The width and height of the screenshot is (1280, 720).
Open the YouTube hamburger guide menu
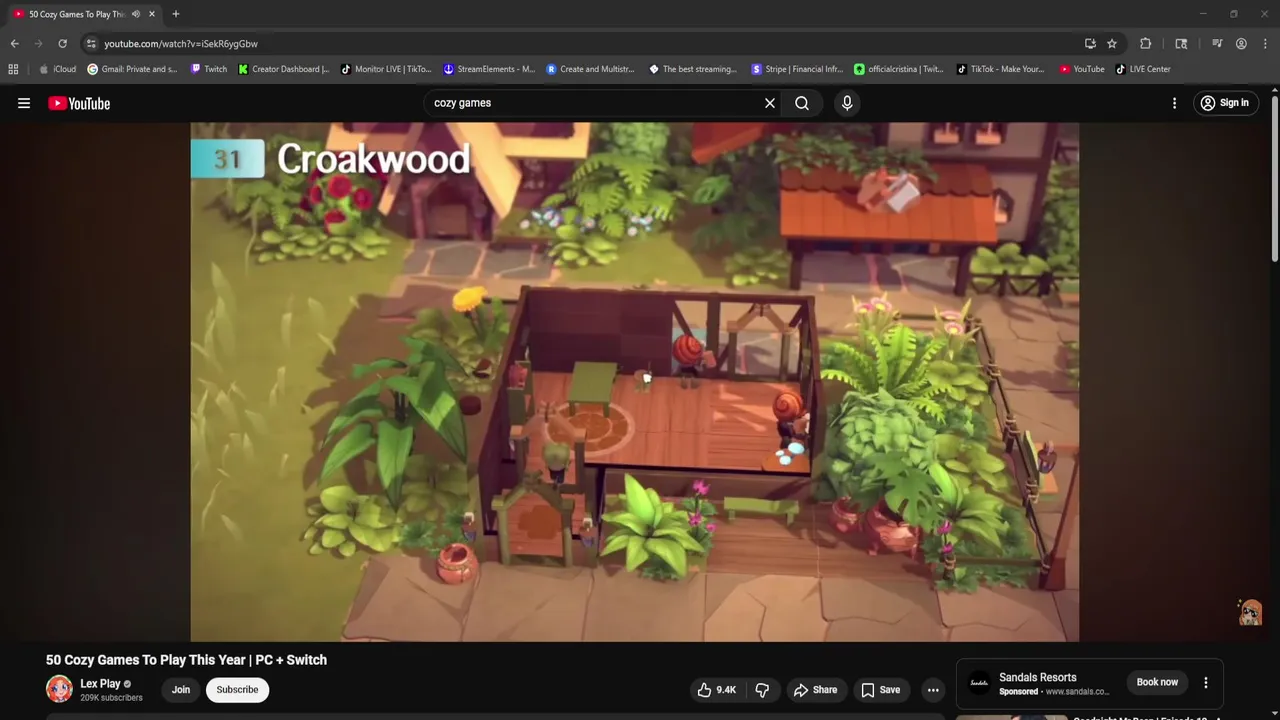pyautogui.click(x=24, y=103)
